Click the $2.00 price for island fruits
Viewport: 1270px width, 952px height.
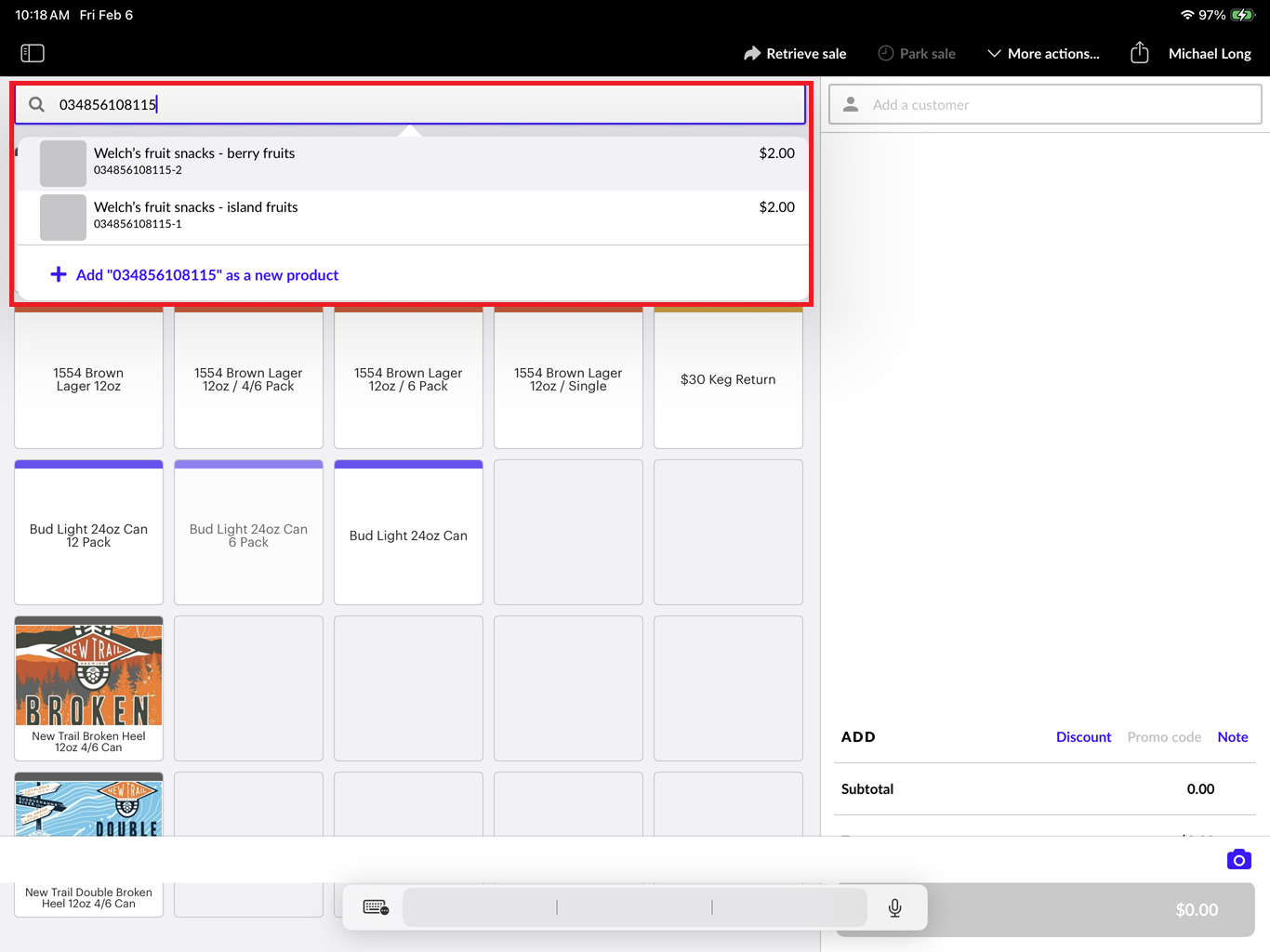776,207
